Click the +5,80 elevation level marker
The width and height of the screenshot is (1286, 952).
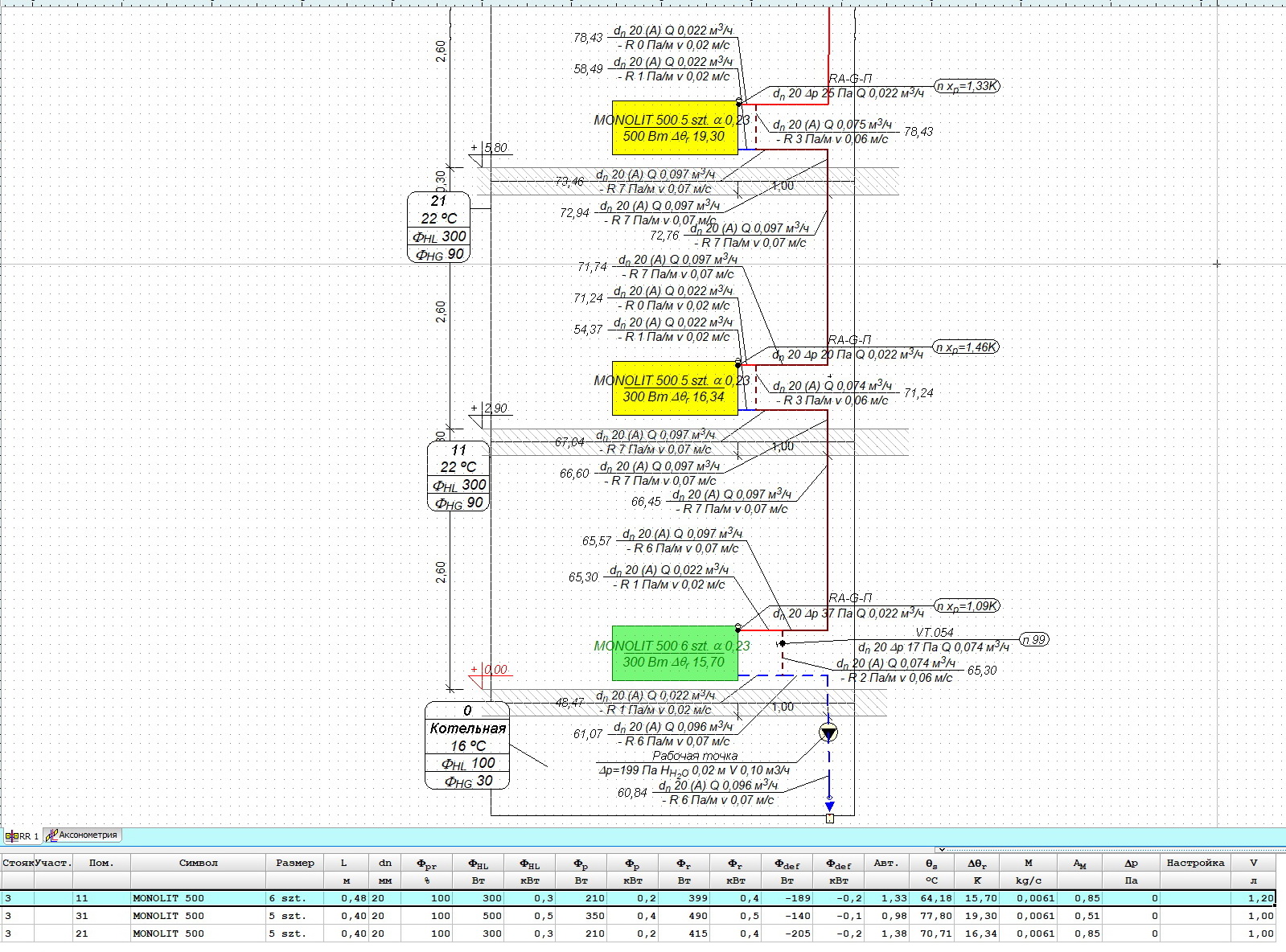coord(490,149)
